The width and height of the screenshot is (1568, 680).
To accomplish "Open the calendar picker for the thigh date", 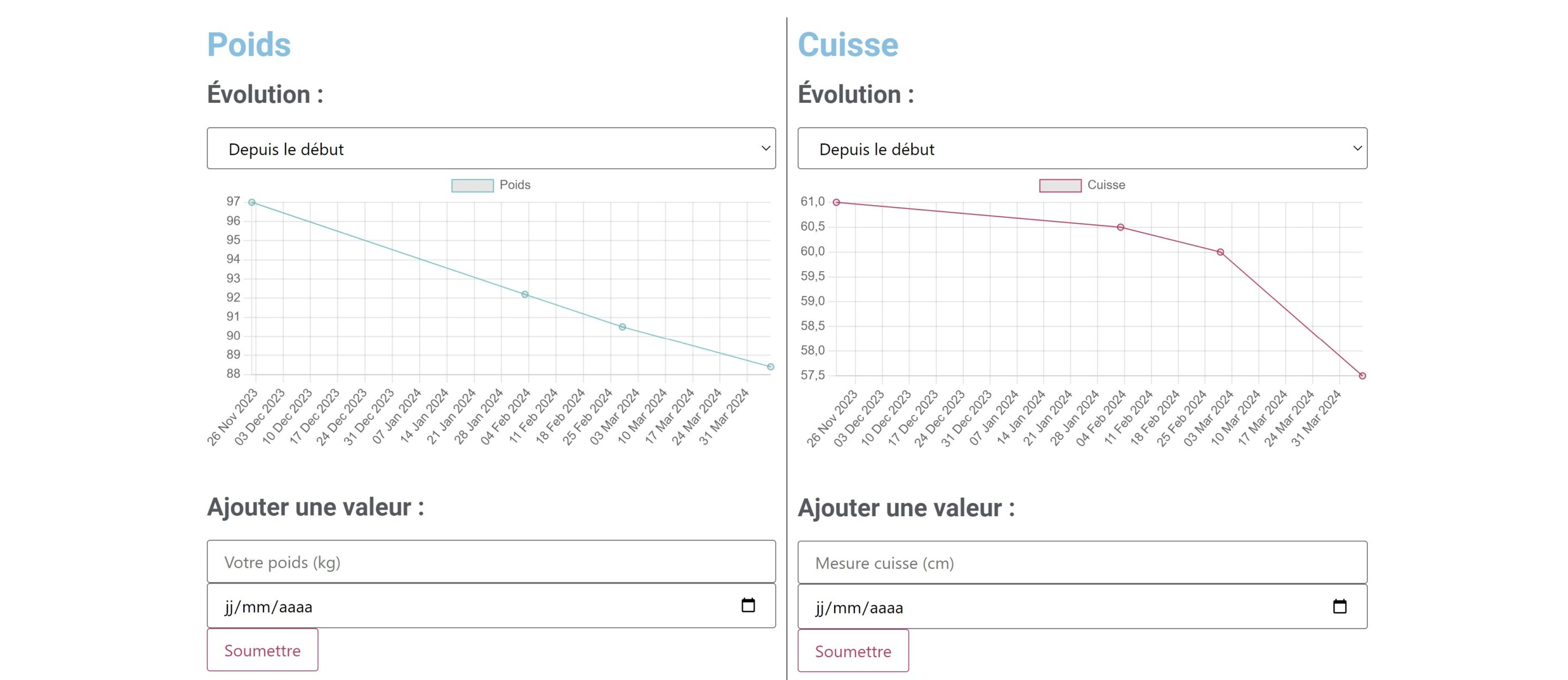I will pos(1341,607).
